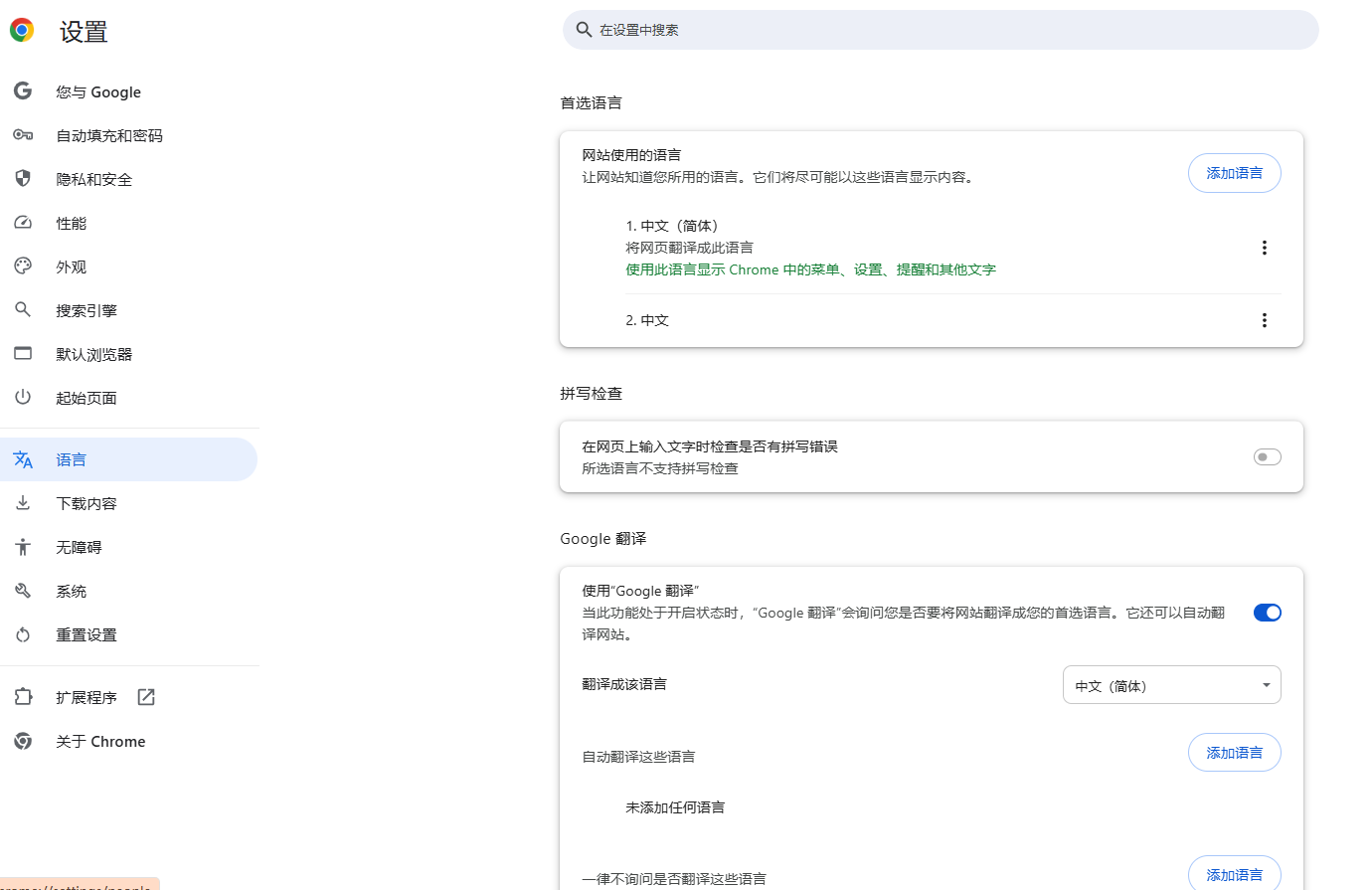Click 添加语言 for 自动翻译这些语言
Screen dimensions: 1372x890
[x=1234, y=753]
